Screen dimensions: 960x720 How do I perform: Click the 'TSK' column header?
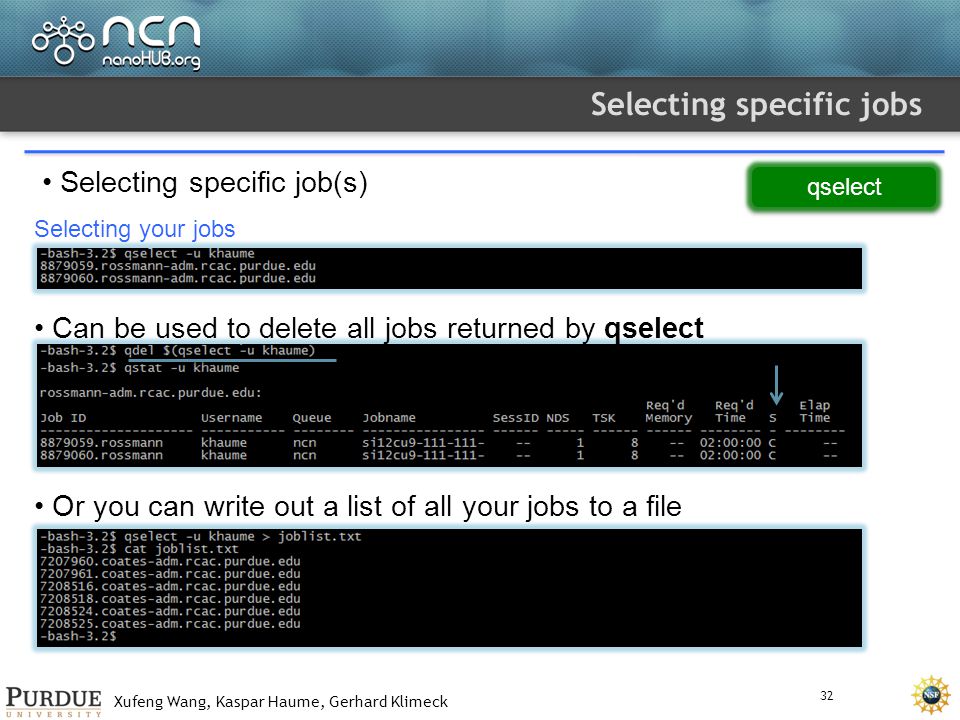[603, 418]
